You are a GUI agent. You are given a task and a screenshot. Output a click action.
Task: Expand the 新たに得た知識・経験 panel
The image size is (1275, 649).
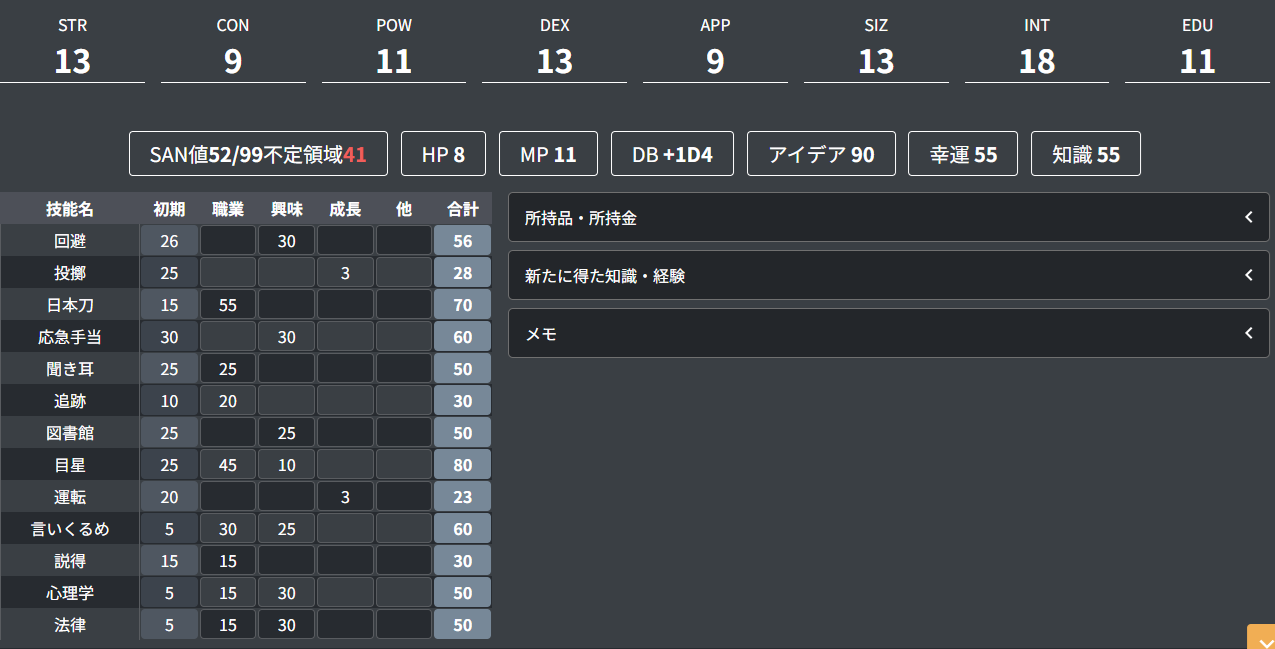(x=888, y=275)
